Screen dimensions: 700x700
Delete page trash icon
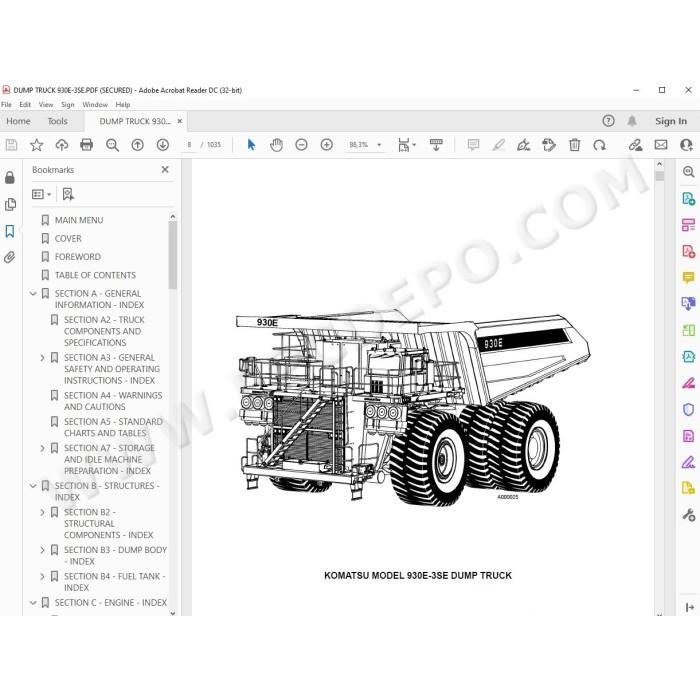click(575, 145)
